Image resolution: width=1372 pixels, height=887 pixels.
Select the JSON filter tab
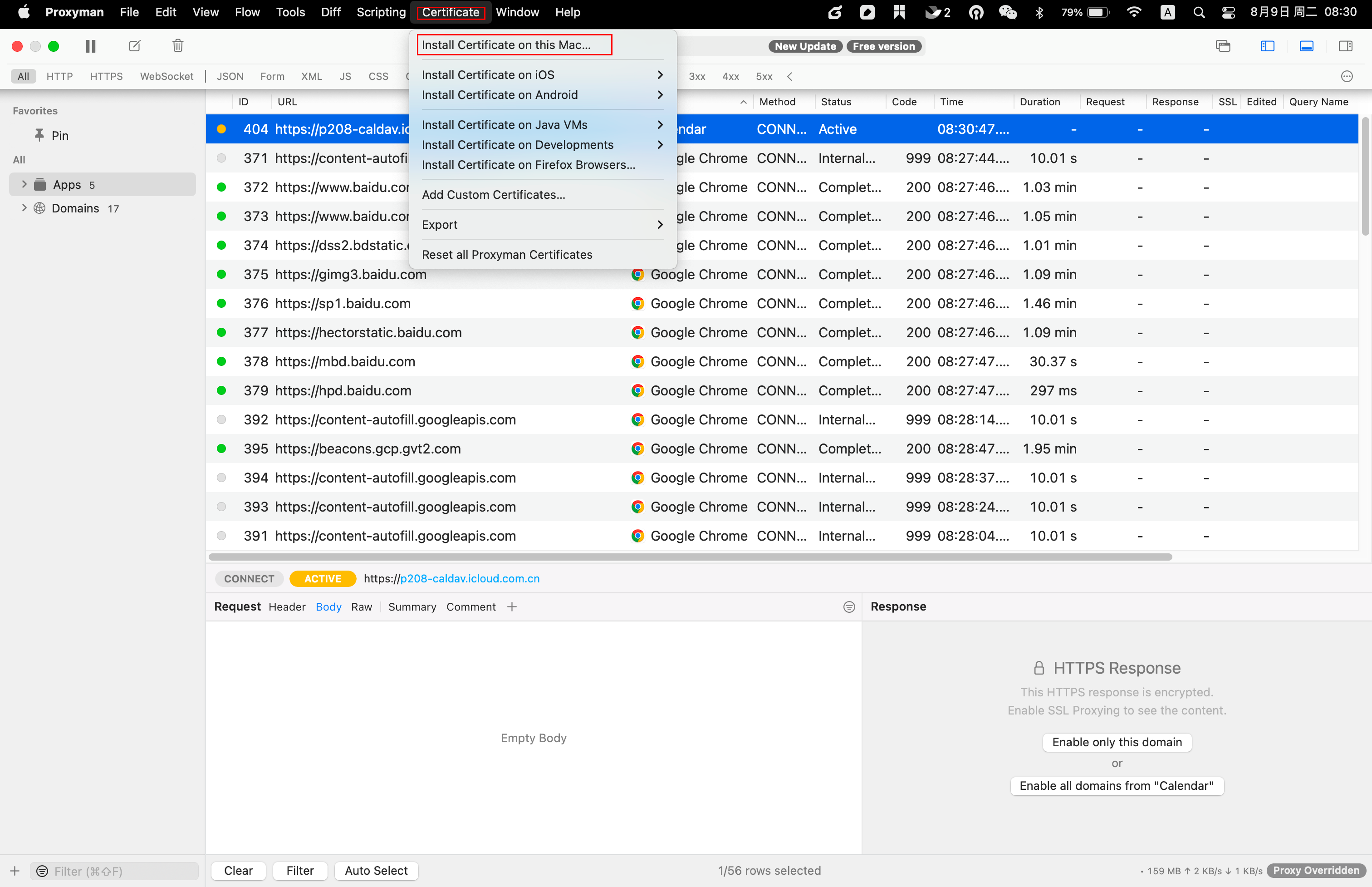(x=230, y=76)
